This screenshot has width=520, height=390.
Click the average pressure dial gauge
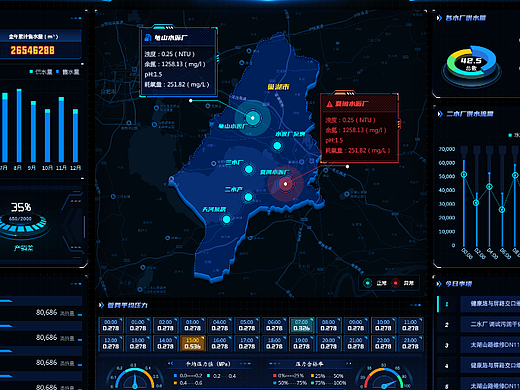pyautogui.click(x=135, y=378)
